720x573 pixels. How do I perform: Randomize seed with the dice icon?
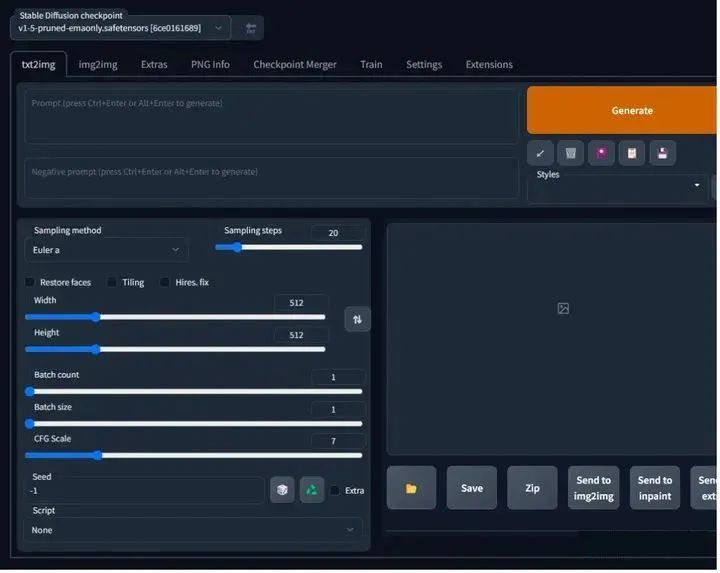click(282, 490)
